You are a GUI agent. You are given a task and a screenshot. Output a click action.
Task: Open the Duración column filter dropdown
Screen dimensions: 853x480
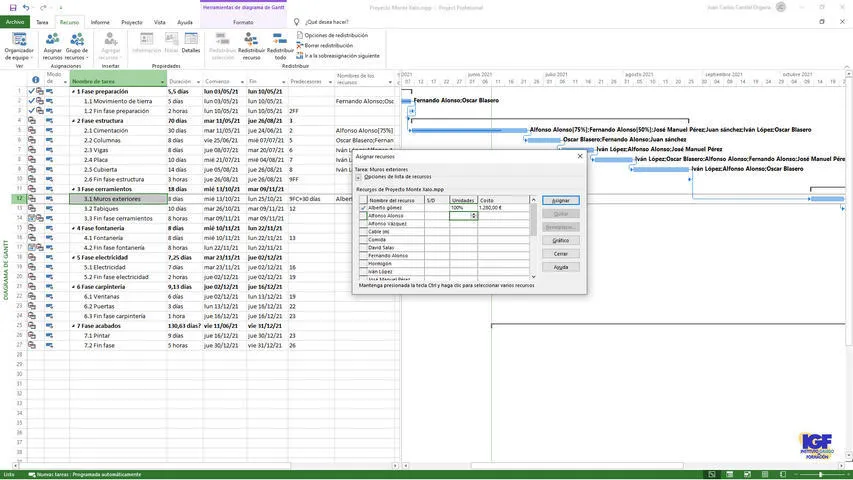tap(198, 82)
